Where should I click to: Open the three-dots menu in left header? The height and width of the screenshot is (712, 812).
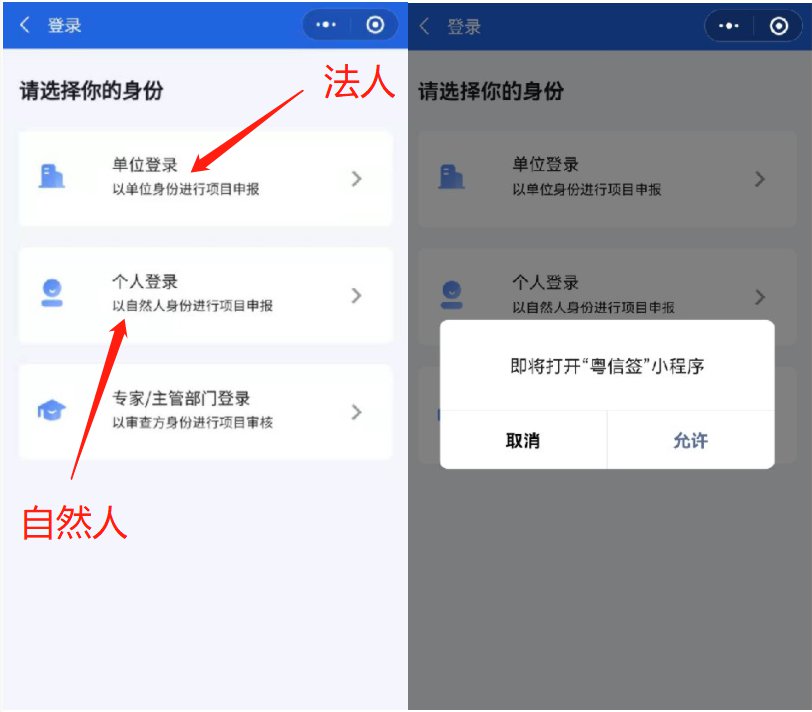(326, 24)
